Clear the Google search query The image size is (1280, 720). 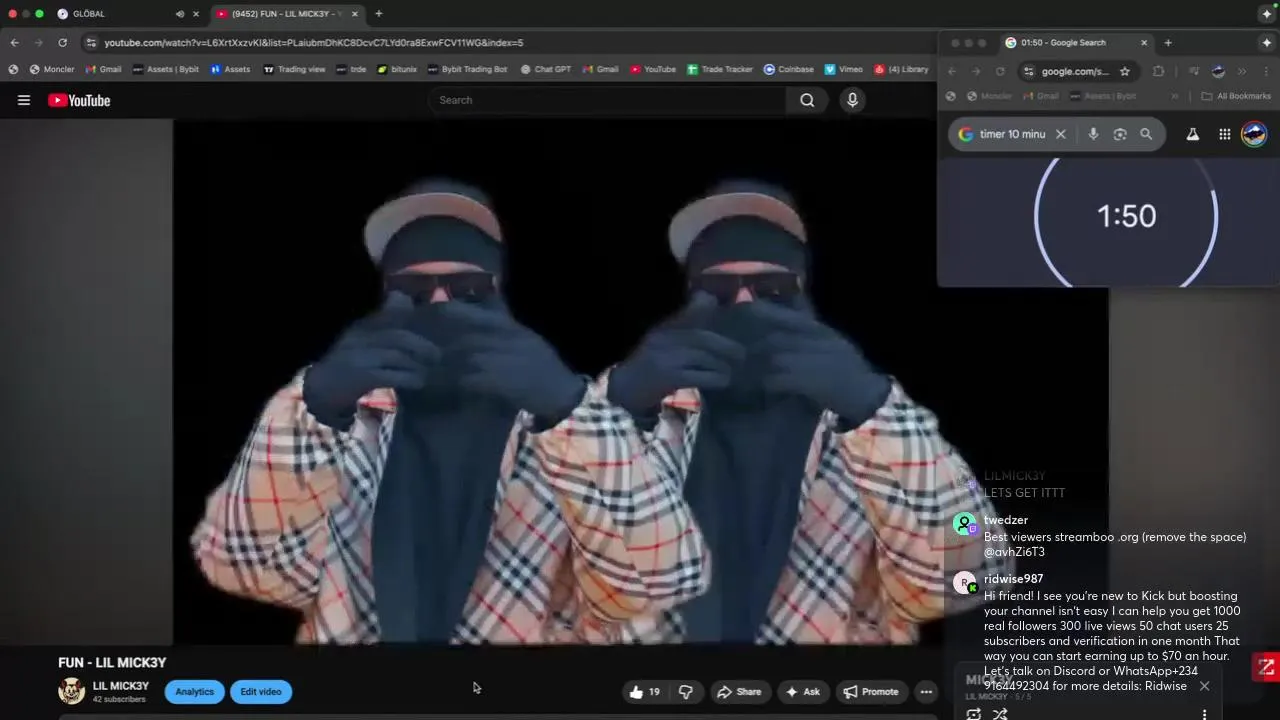point(1061,134)
